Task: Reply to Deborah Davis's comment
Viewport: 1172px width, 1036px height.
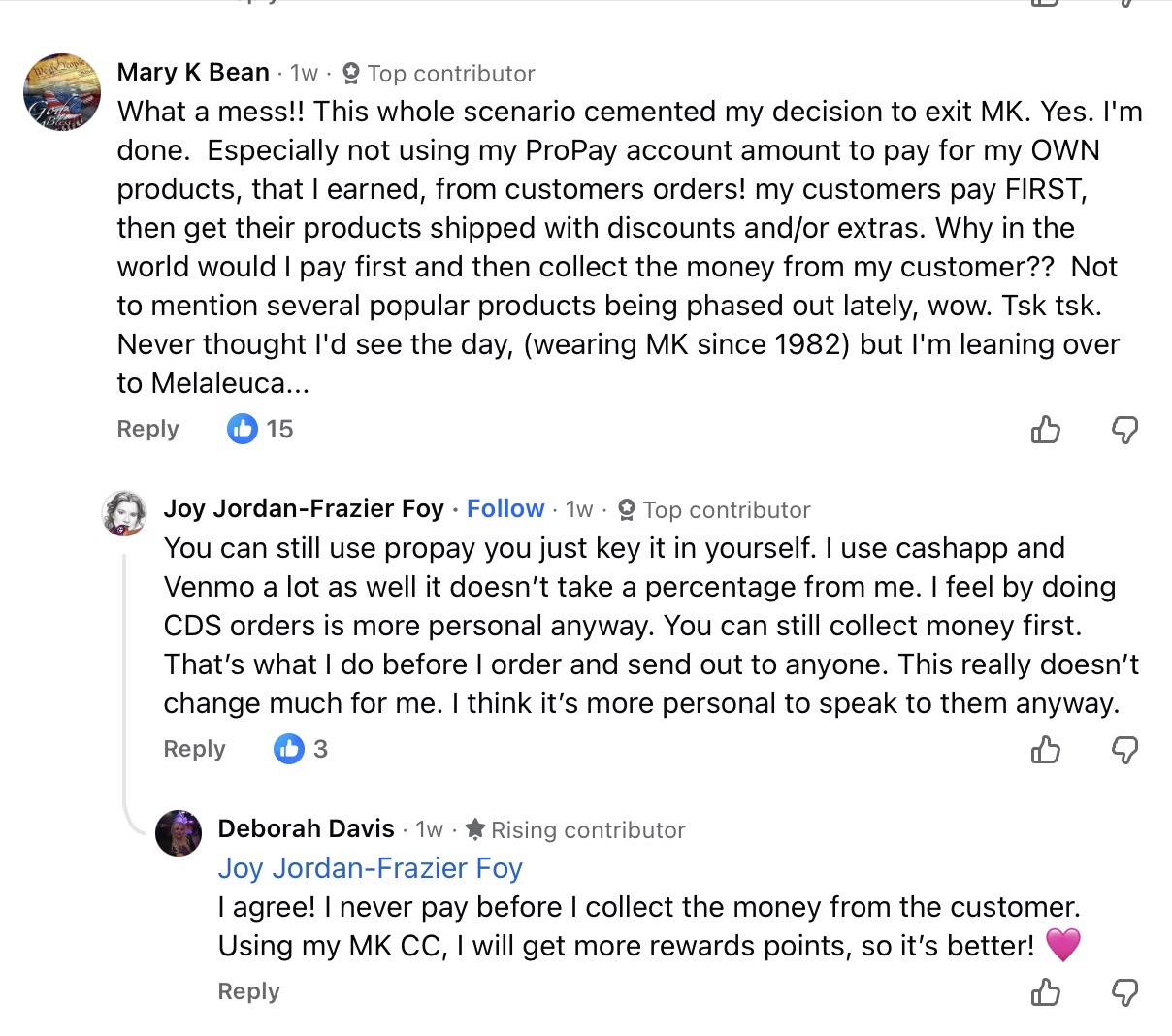Action: (x=248, y=991)
